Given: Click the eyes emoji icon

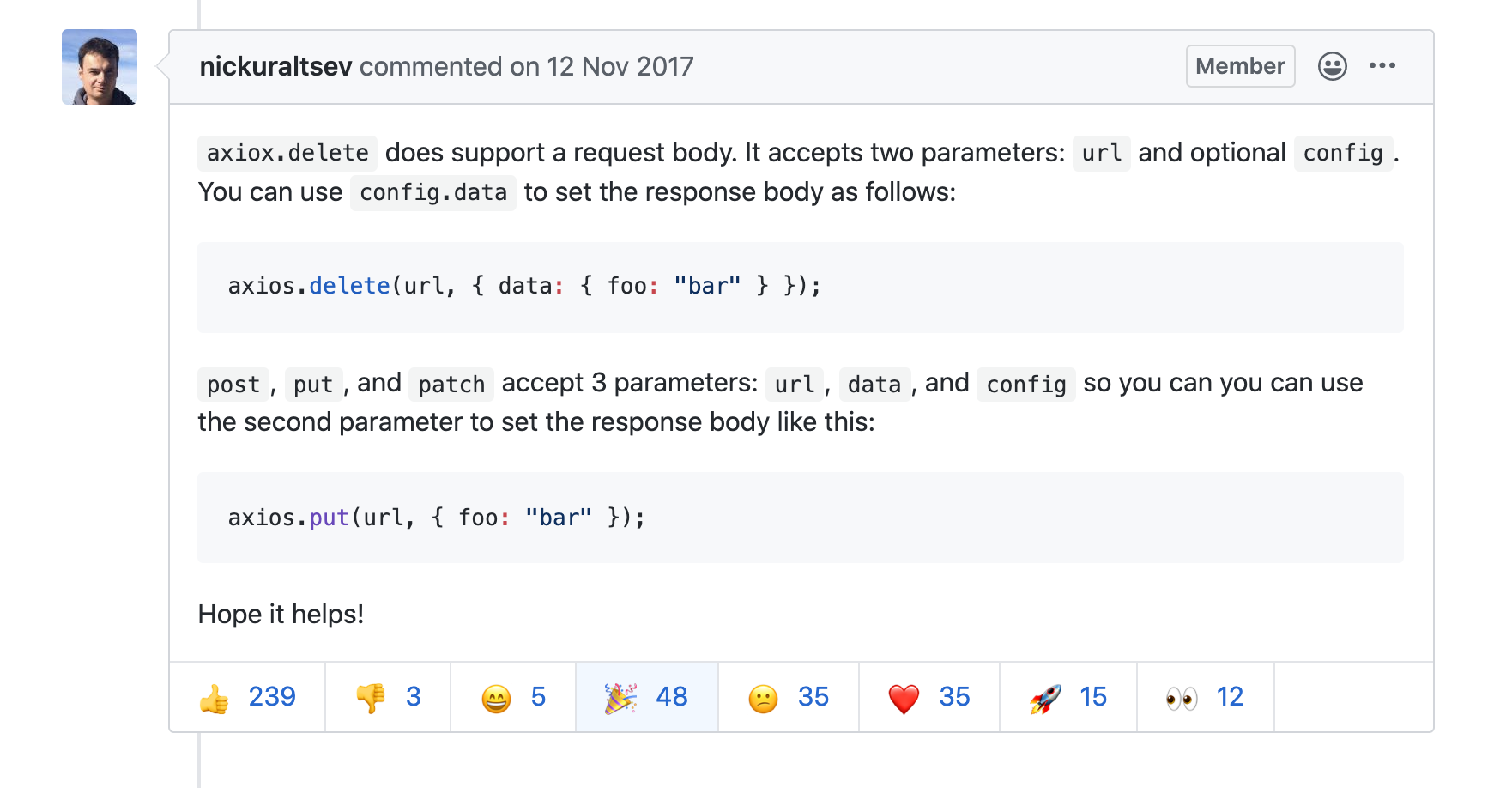Looking at the screenshot, I should click(1182, 699).
